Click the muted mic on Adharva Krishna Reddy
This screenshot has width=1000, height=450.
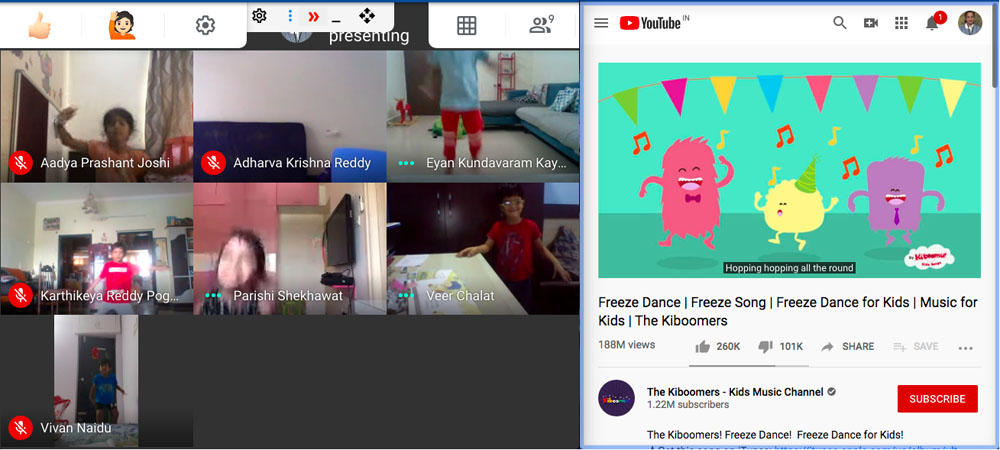213,163
